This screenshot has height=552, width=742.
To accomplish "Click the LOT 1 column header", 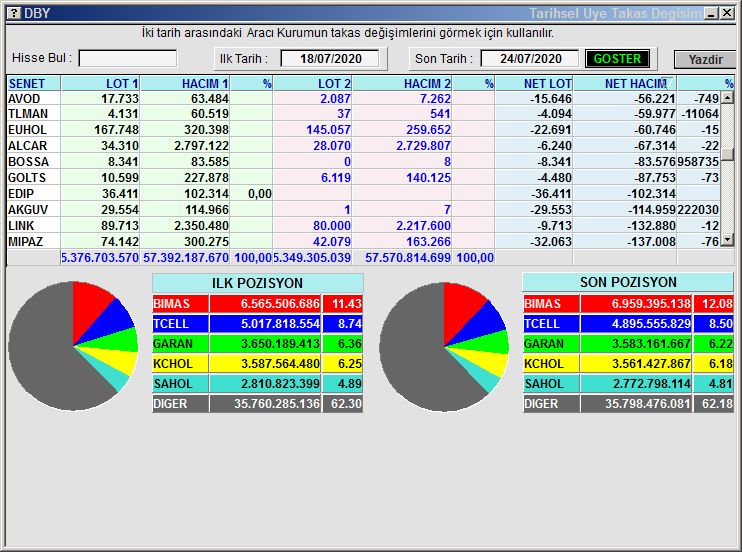I will click(x=100, y=84).
